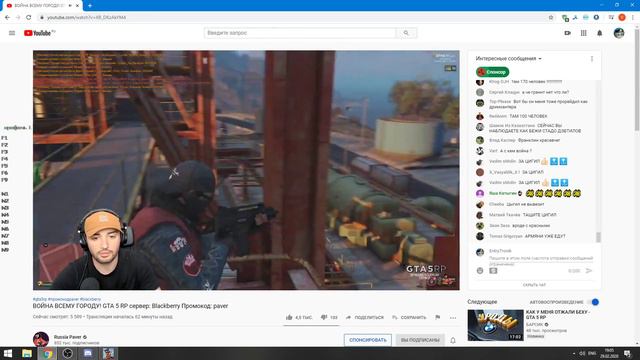Open the create video camera icon
The height and width of the screenshot is (360, 640).
tap(567, 33)
